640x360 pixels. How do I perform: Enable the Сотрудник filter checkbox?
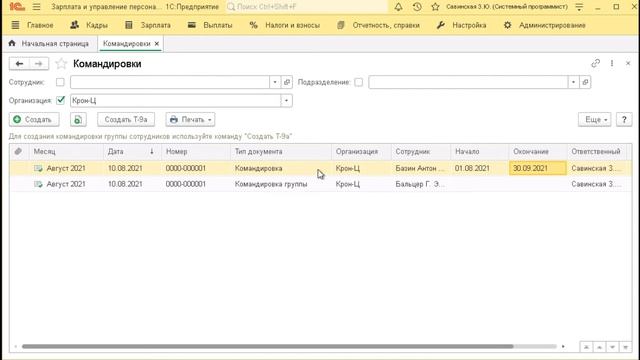coord(60,82)
